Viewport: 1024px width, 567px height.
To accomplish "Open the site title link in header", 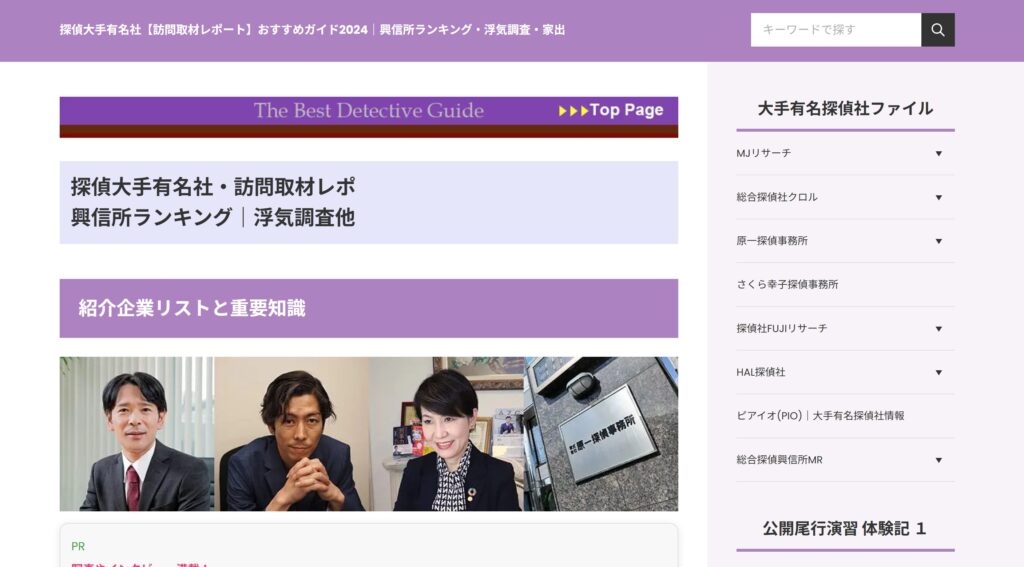I will 312,30.
